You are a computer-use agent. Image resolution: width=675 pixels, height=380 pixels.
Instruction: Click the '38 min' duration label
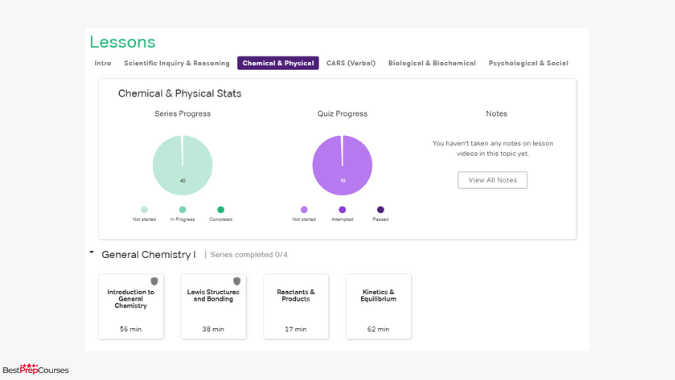(x=214, y=329)
